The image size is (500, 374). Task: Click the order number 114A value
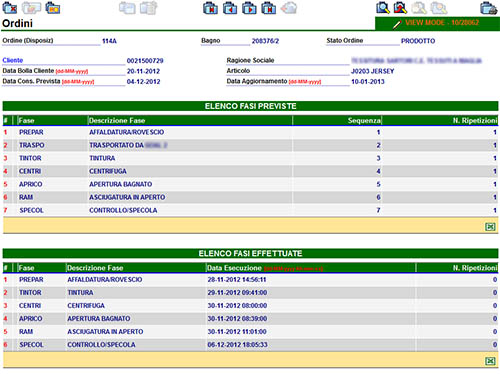[109, 41]
